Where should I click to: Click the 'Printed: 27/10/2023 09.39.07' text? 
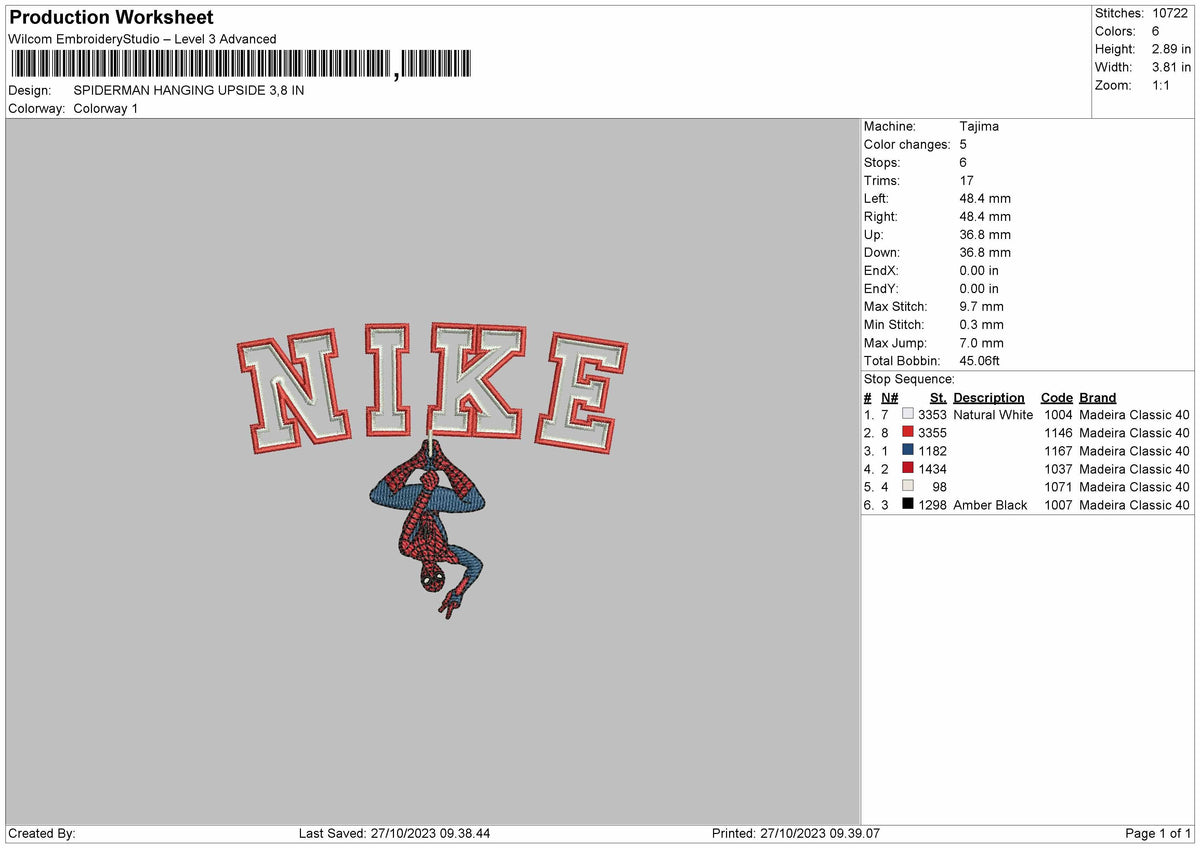[796, 833]
